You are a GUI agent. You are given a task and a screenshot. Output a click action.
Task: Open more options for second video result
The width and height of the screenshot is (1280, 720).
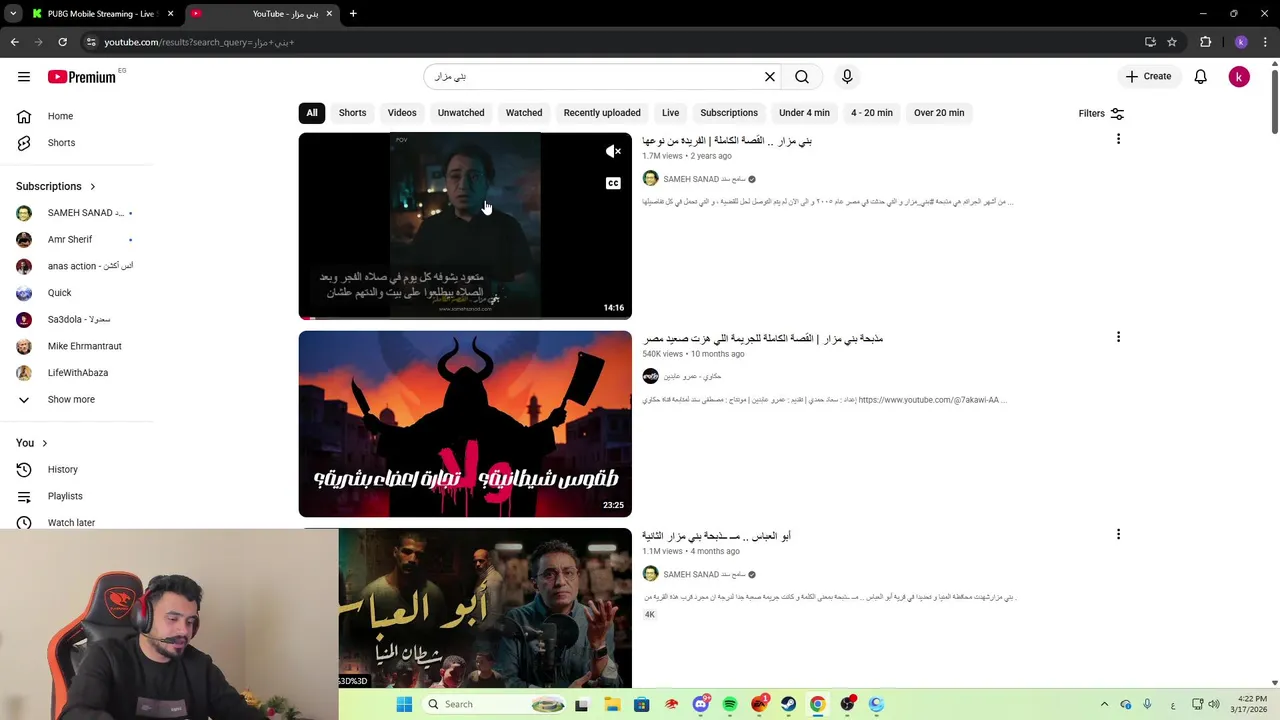coord(1118,337)
